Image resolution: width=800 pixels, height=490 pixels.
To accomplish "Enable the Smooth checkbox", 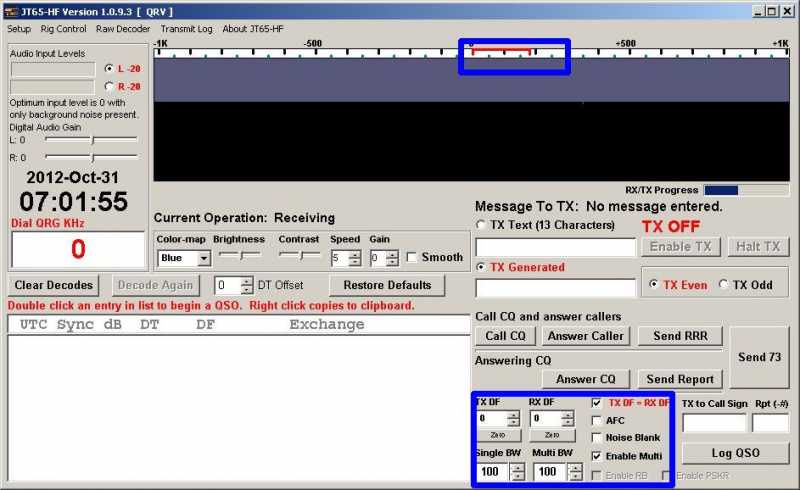I will [x=411, y=257].
